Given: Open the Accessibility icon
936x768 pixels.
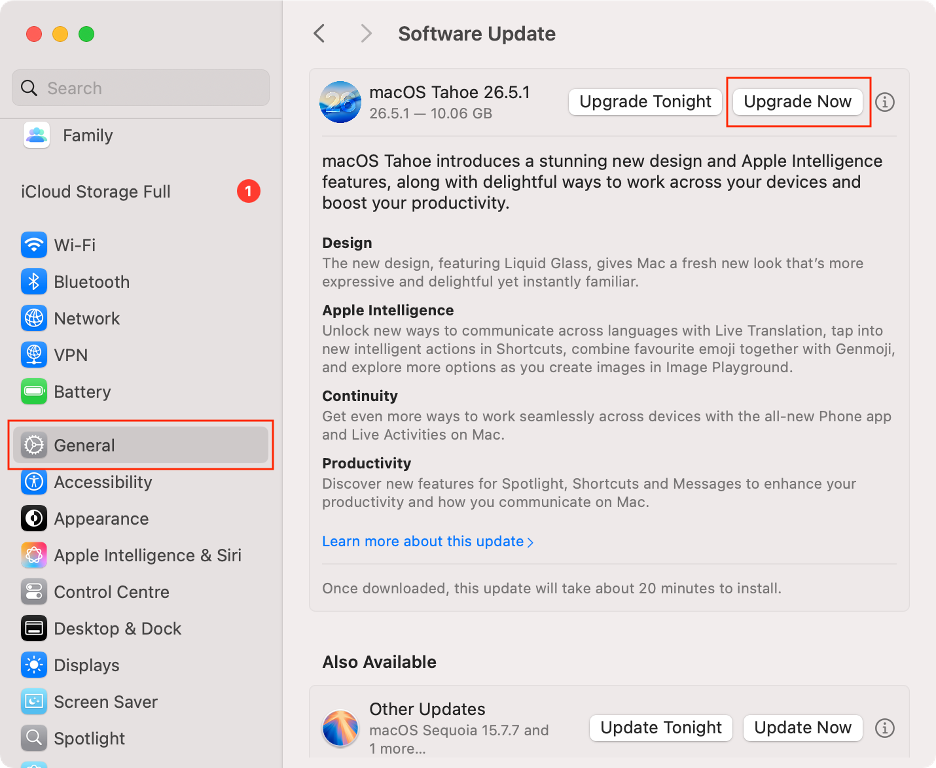Looking at the screenshot, I should pyautogui.click(x=34, y=482).
